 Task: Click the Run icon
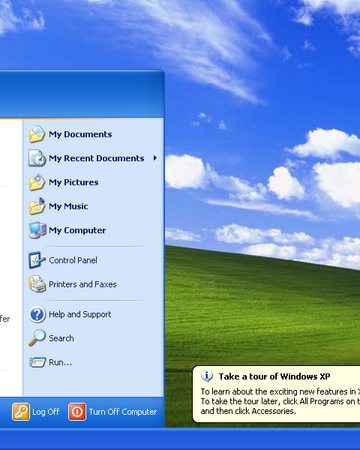tap(37, 362)
